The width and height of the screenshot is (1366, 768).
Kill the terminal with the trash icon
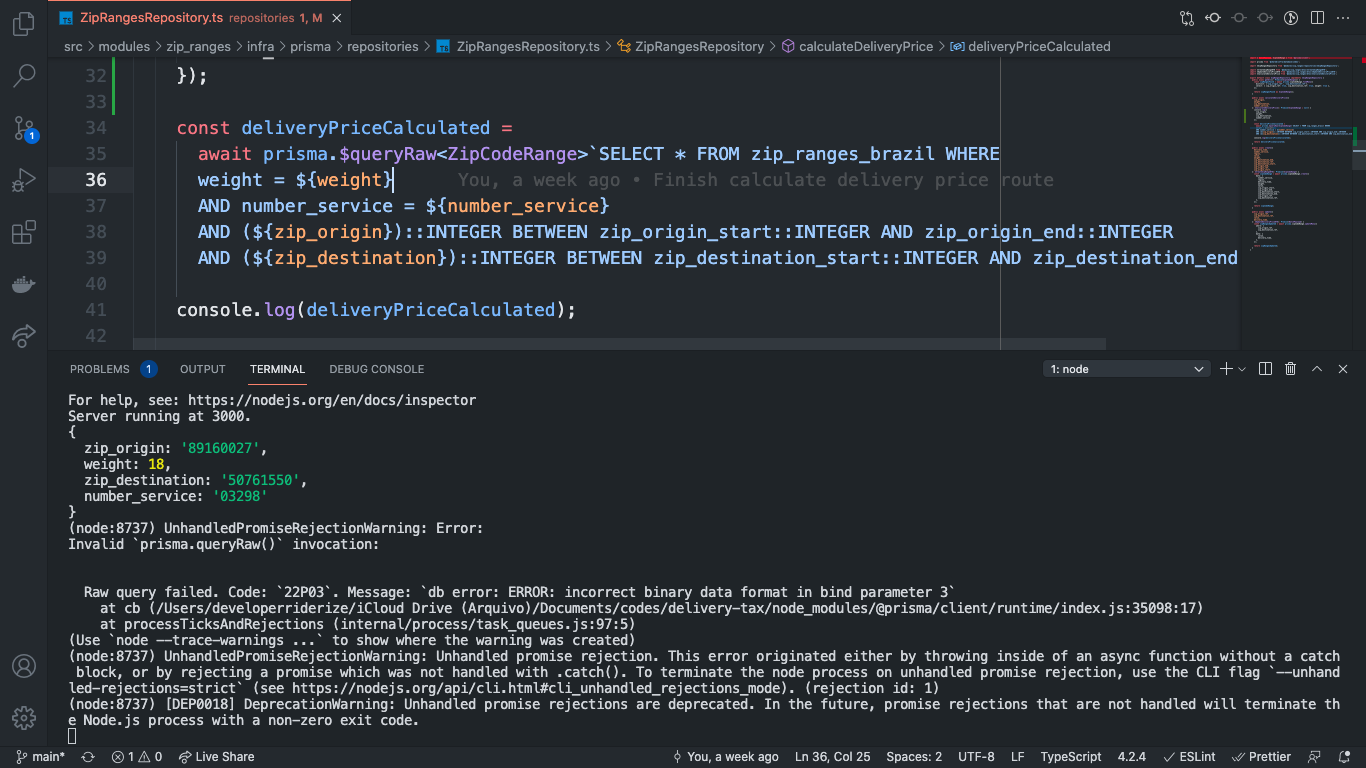[x=1291, y=369]
